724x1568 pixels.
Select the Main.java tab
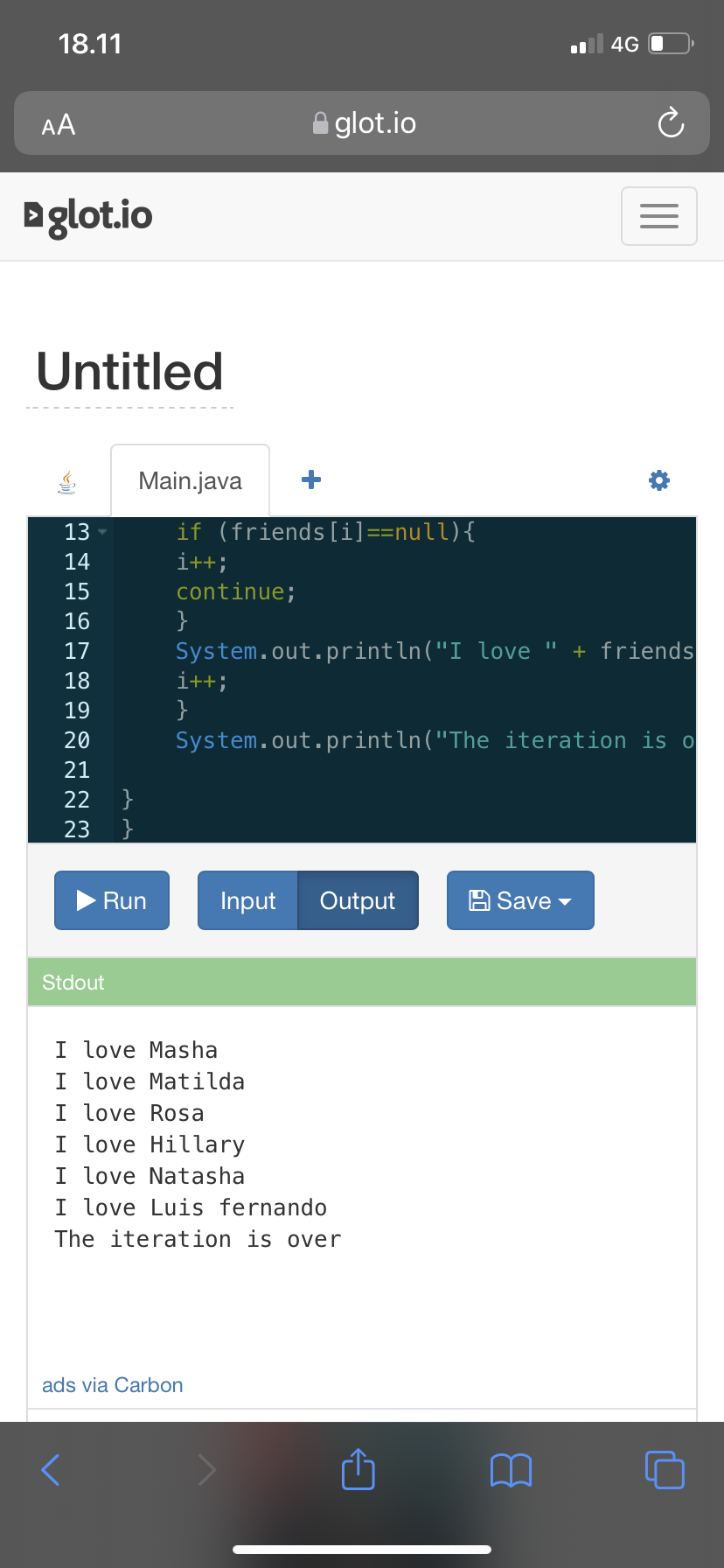(190, 481)
